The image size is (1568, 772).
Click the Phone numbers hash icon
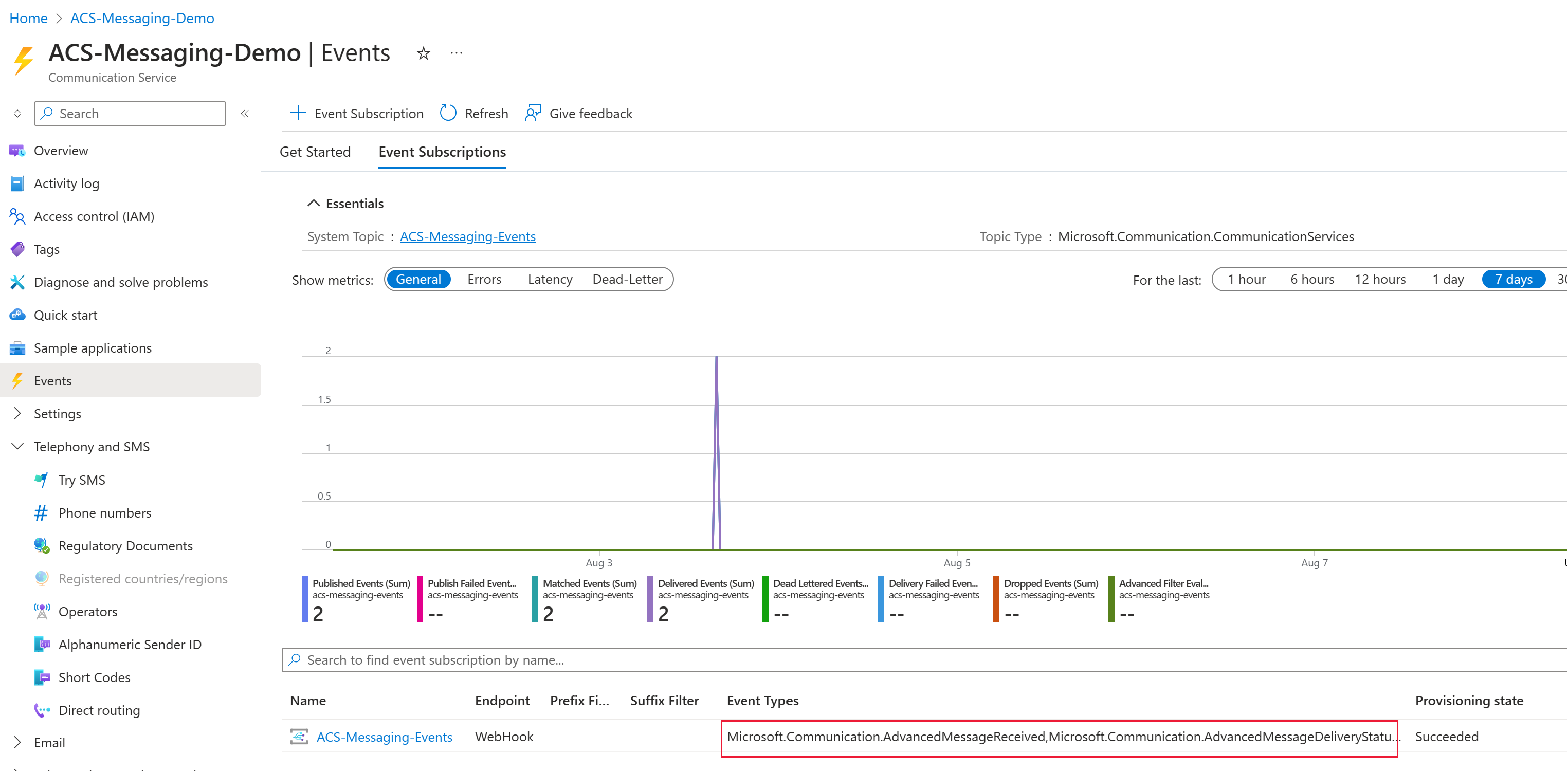tap(42, 512)
